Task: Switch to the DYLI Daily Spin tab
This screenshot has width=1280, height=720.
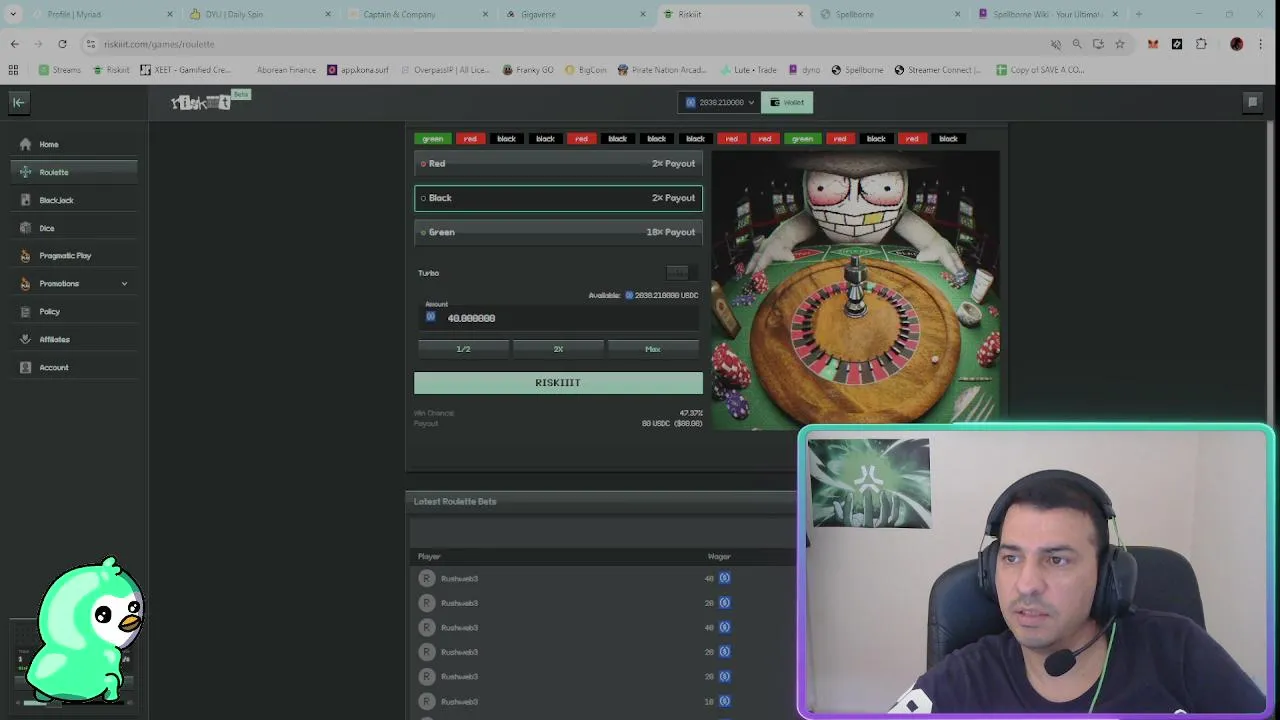Action: click(x=259, y=14)
